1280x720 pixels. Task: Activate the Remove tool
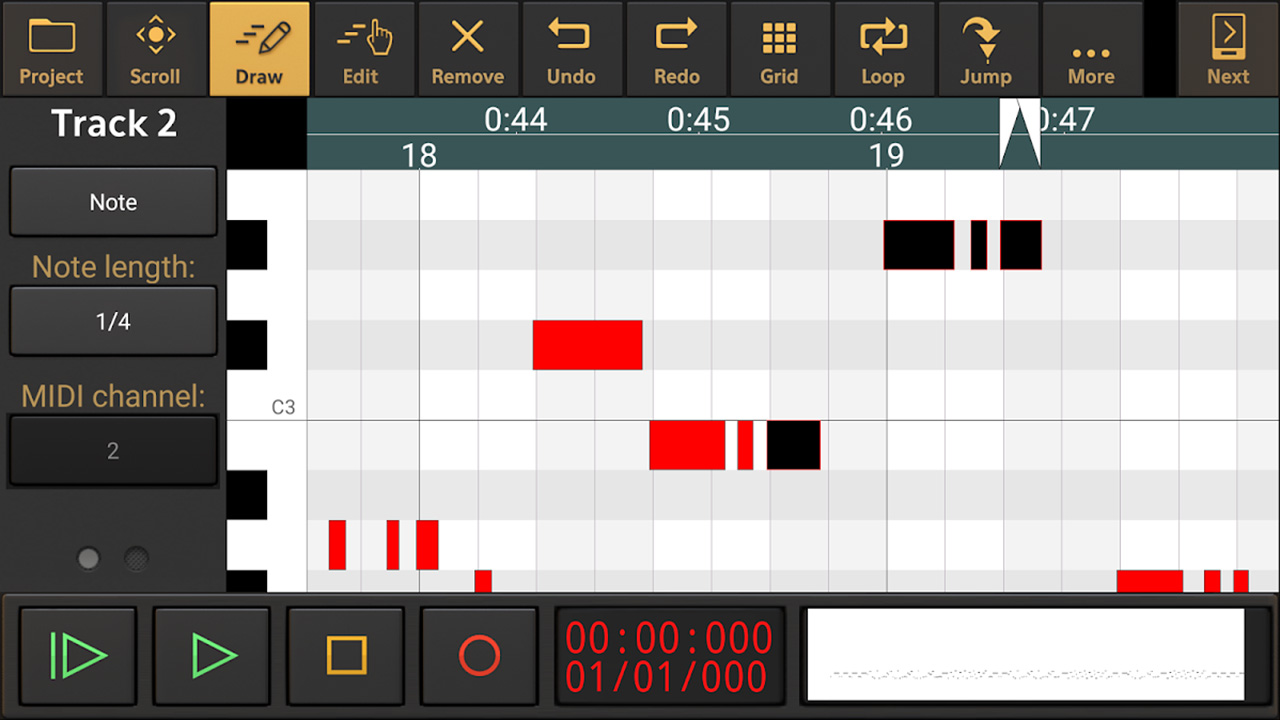click(468, 48)
